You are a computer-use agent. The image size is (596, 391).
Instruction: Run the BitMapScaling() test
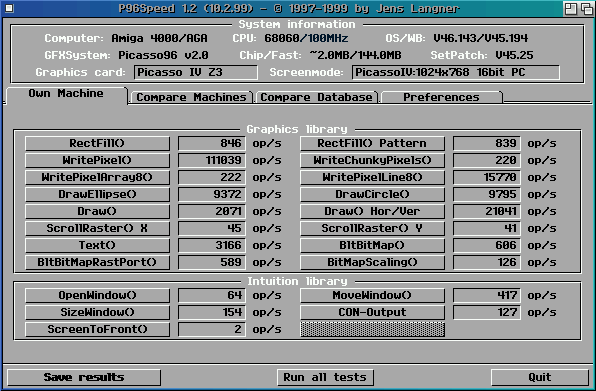pos(372,262)
